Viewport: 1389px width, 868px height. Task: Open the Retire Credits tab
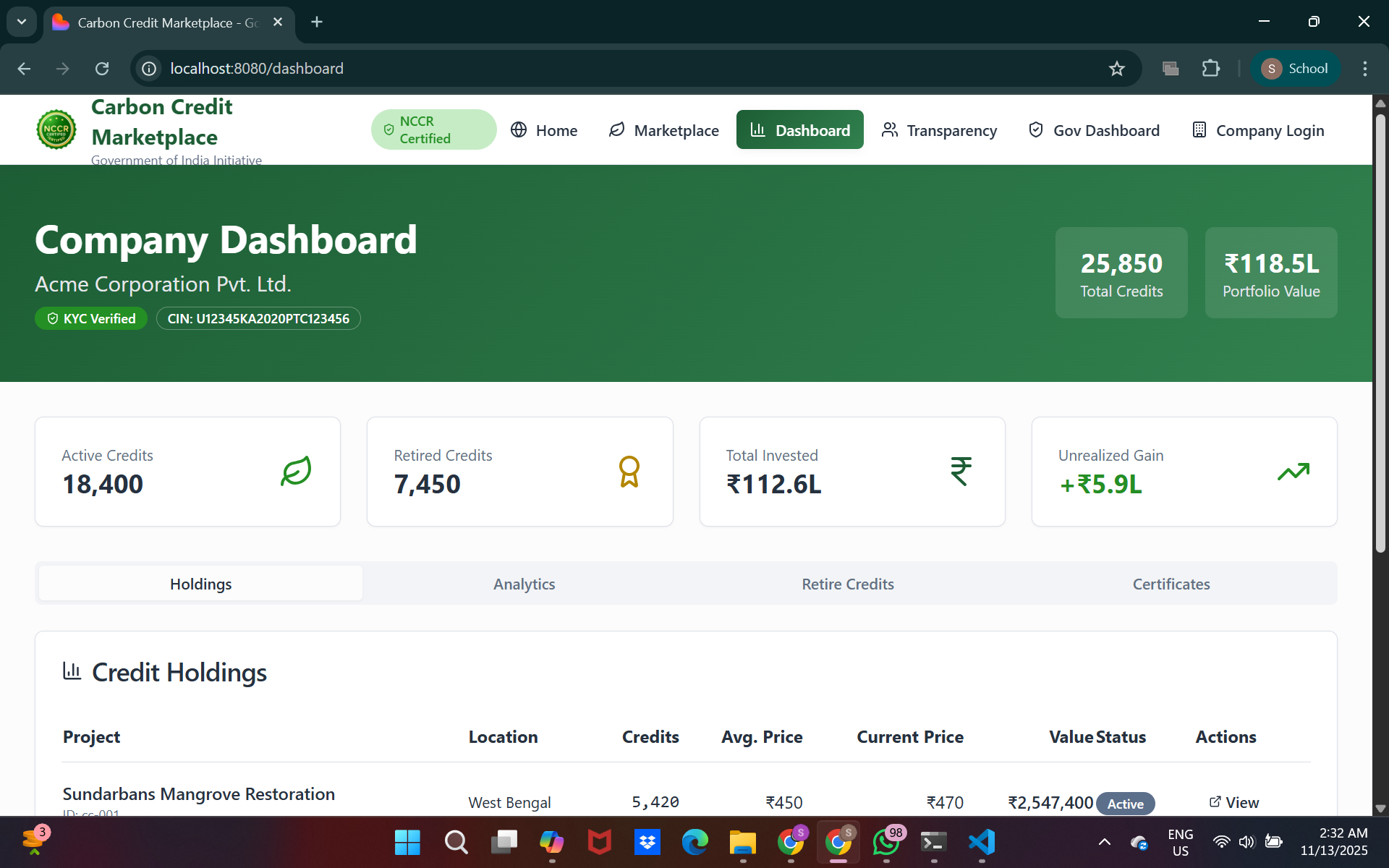pos(847,584)
